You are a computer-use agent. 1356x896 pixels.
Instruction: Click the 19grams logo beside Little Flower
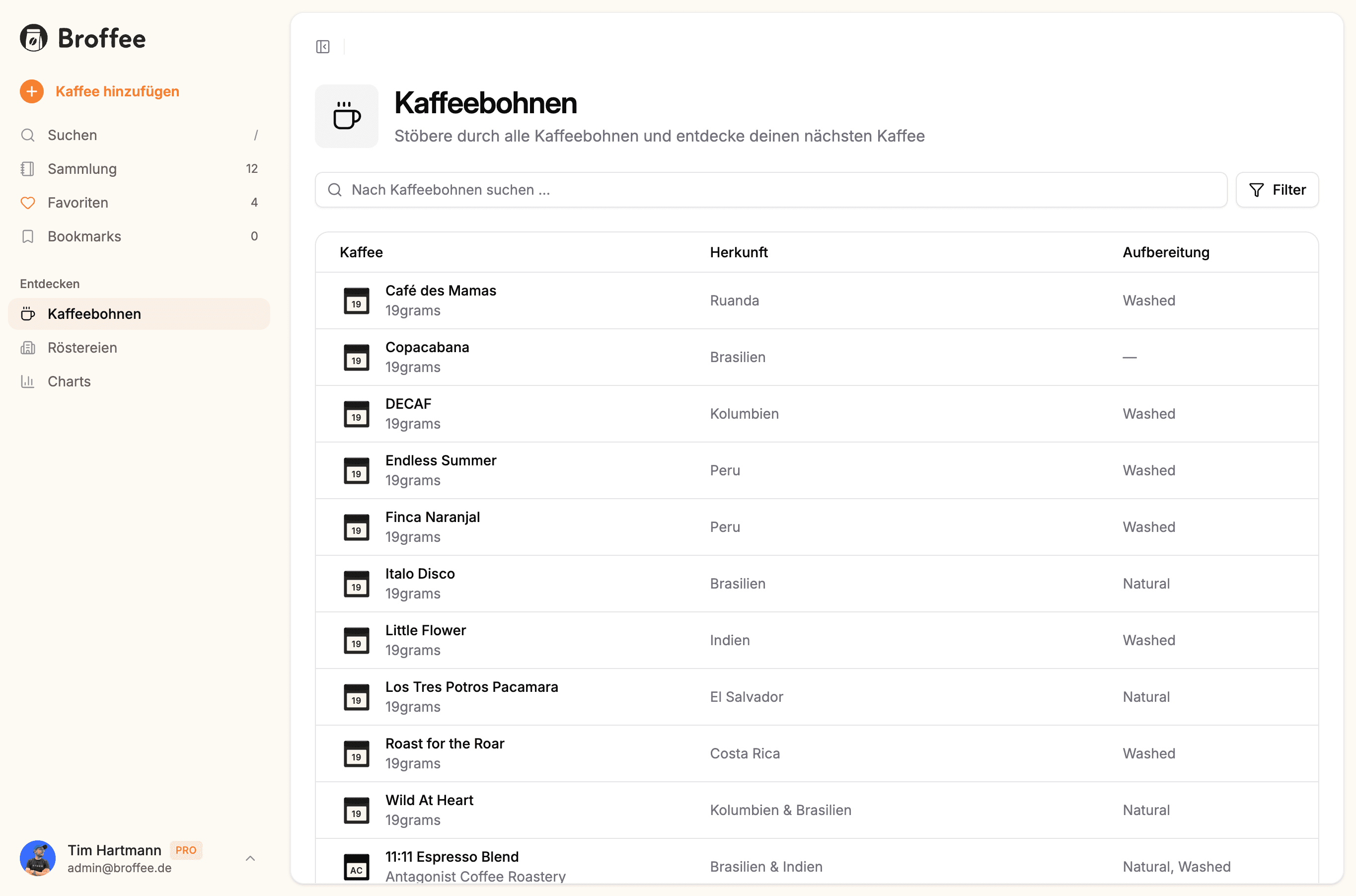pos(357,640)
